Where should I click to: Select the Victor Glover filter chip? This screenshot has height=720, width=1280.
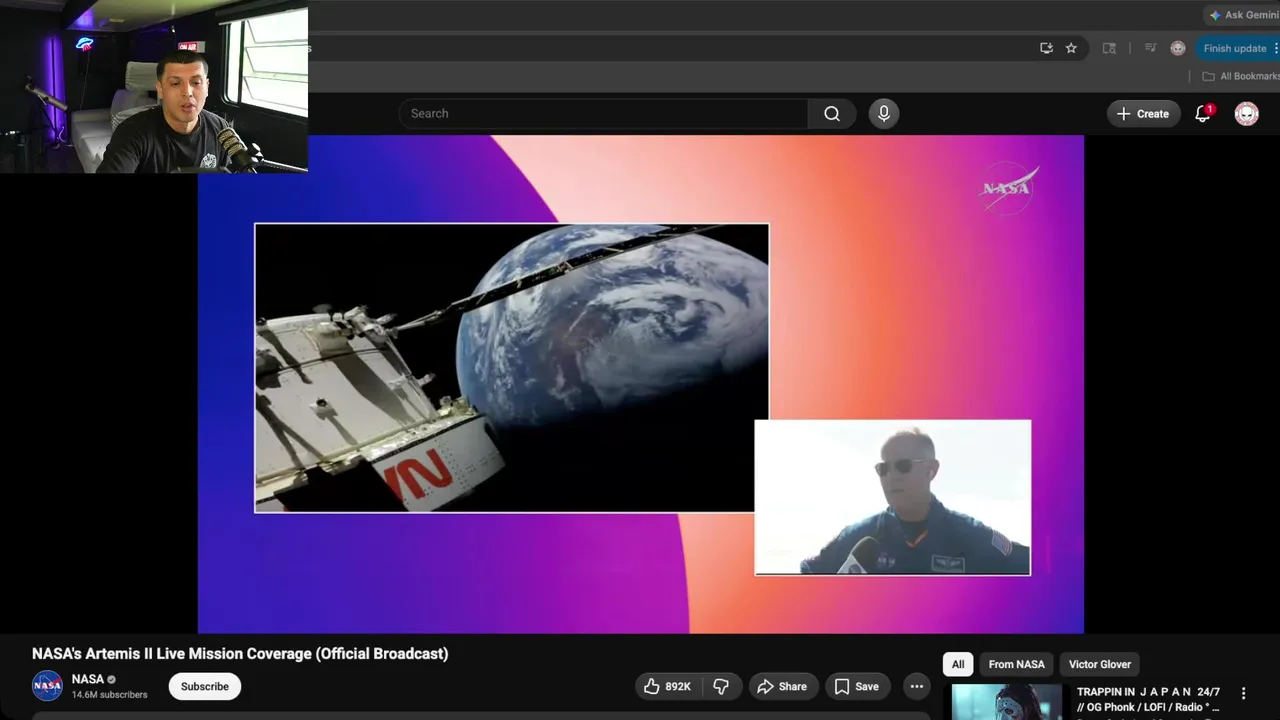pos(1100,664)
